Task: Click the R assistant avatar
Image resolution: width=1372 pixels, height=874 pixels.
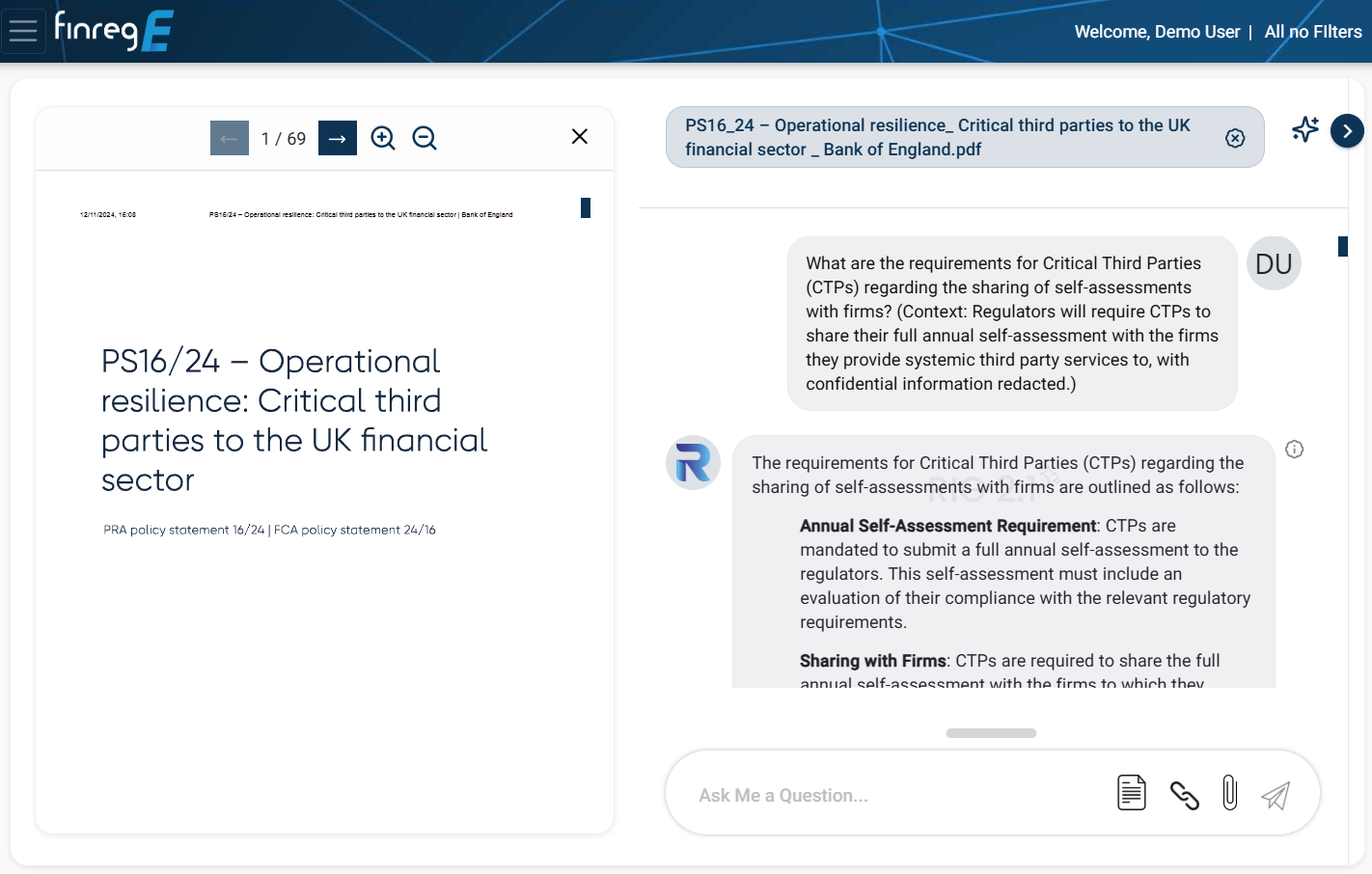Action: 693,462
